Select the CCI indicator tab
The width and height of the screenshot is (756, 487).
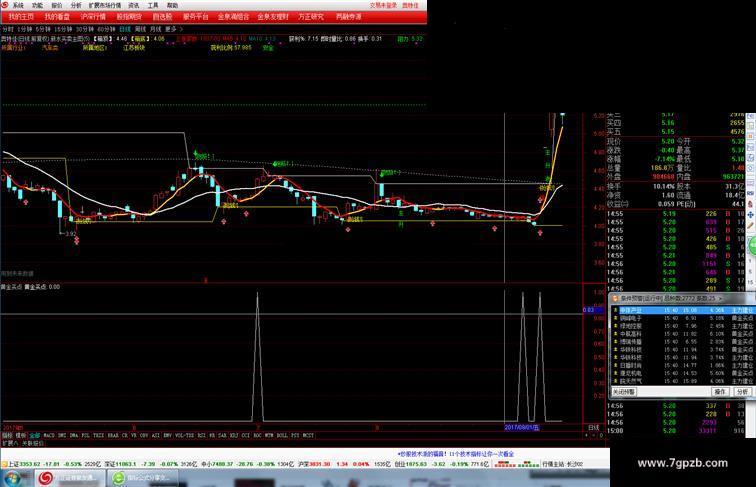coord(245,435)
